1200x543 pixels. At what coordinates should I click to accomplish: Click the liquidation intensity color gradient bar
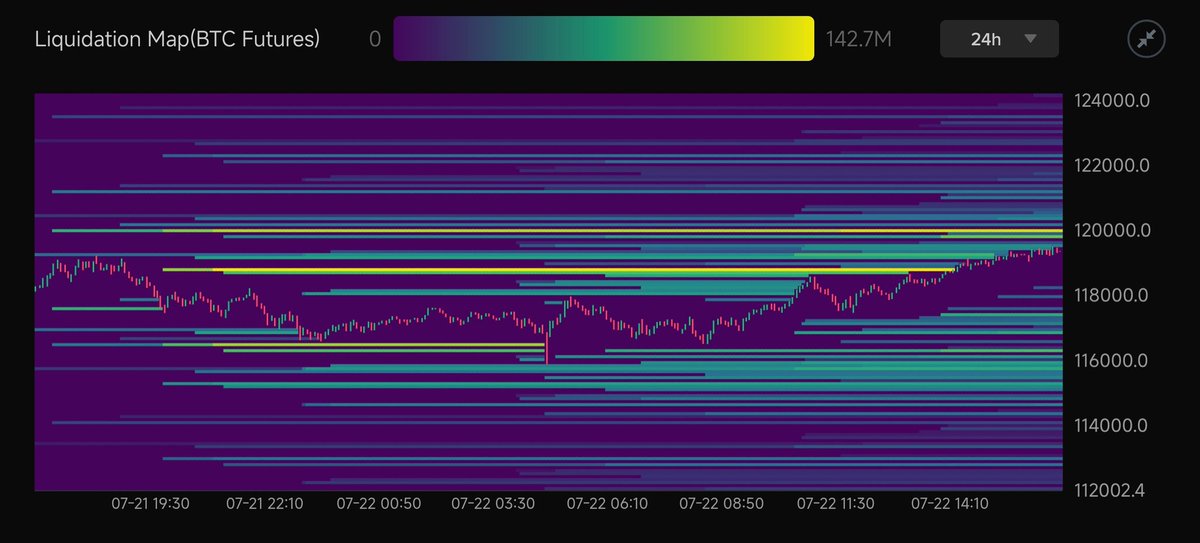[x=604, y=39]
